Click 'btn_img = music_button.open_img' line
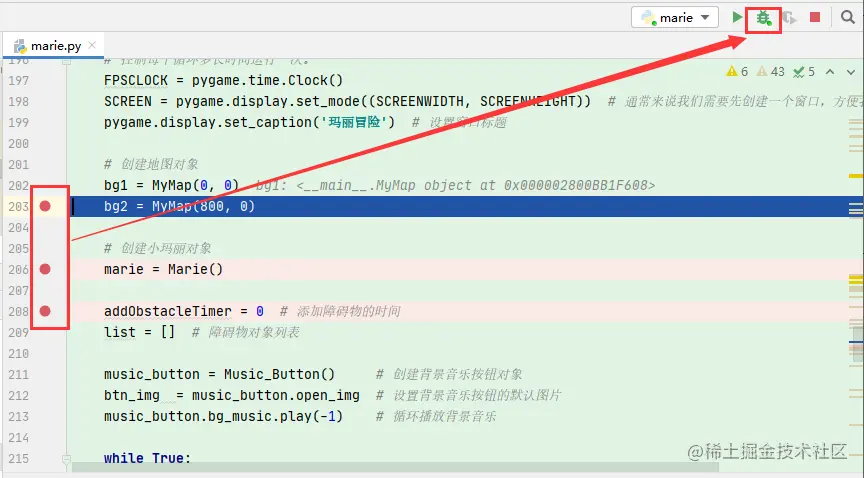The height and width of the screenshot is (478, 864). [231, 395]
